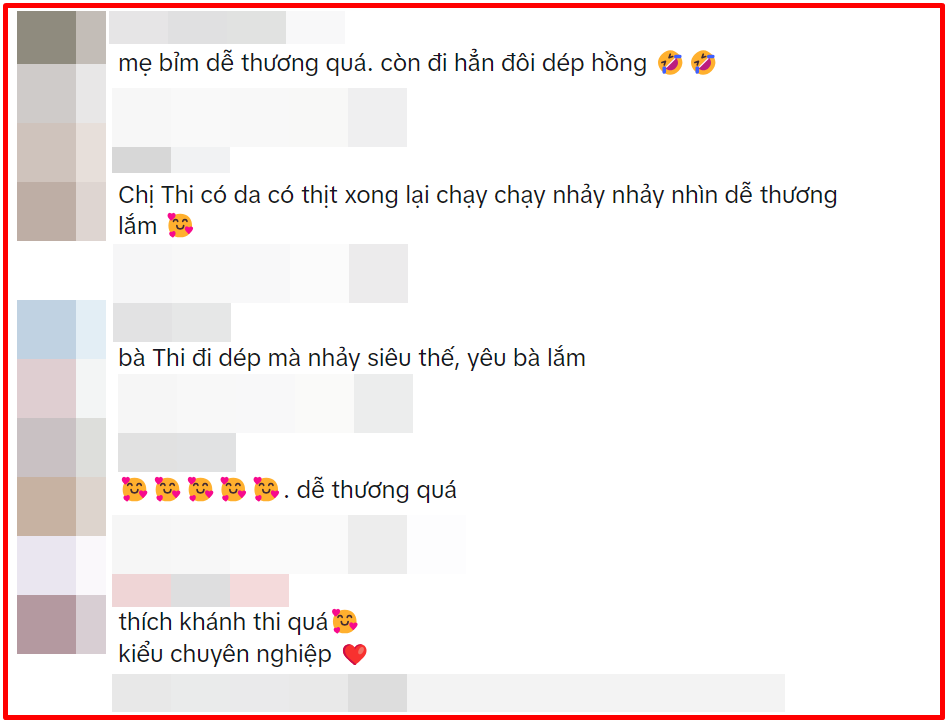Click the blurred reply row under "bà Thi" comment
This screenshot has height=723, width=948.
coord(265,403)
